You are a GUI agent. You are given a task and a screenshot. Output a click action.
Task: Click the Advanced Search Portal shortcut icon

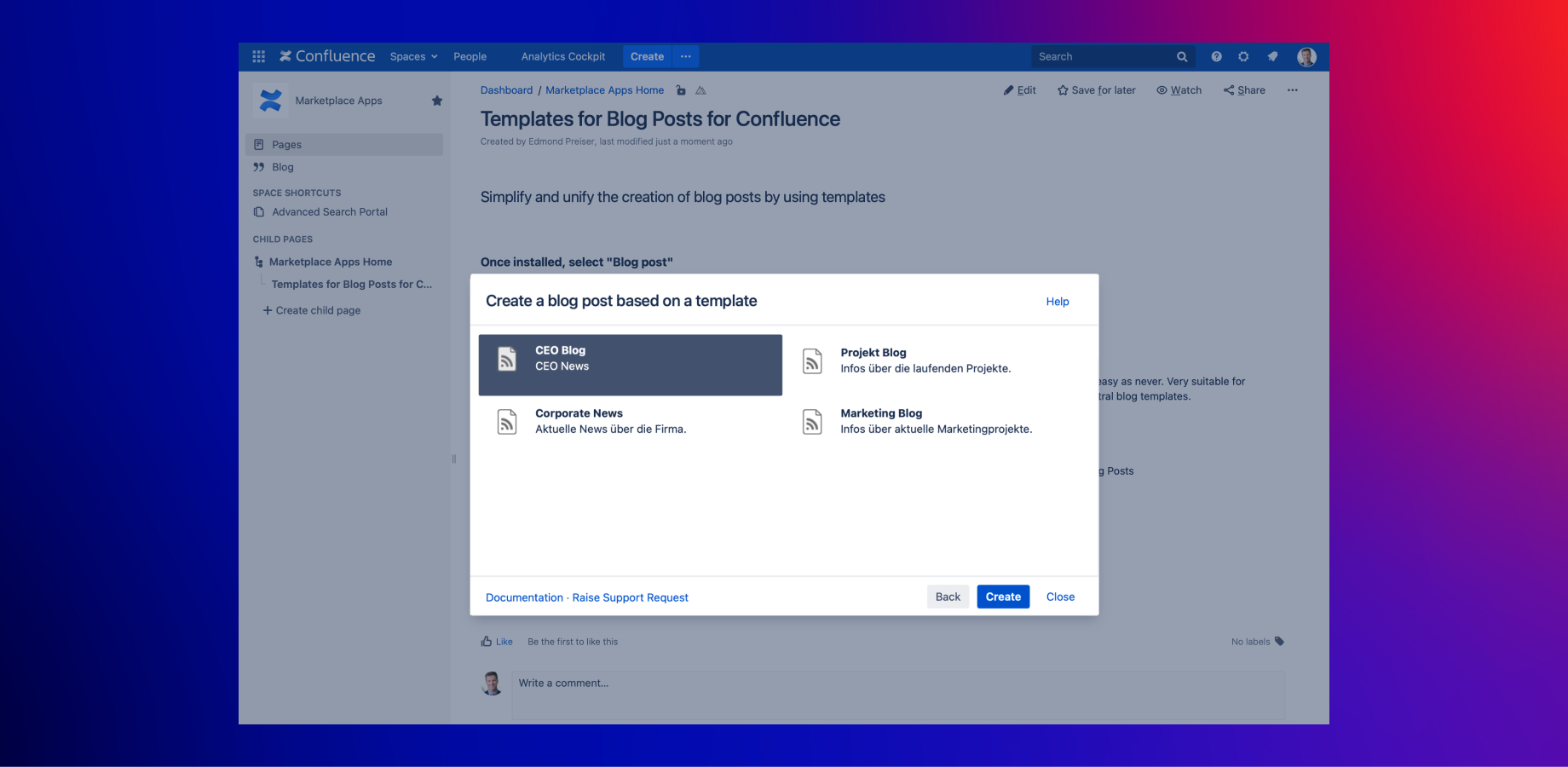[259, 212]
